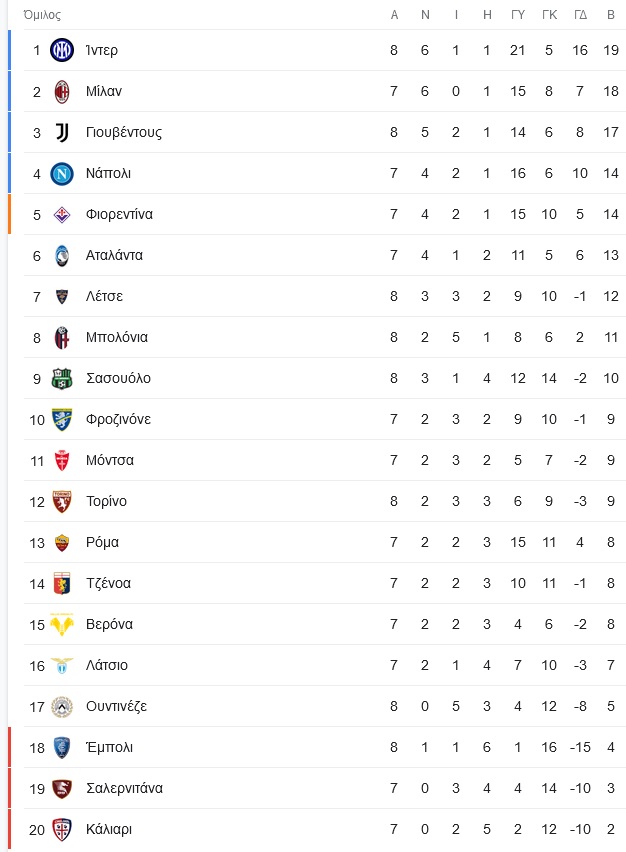Click the Sassuolo green crest icon
Viewport: 626px width, 852px height.
[x=62, y=378]
